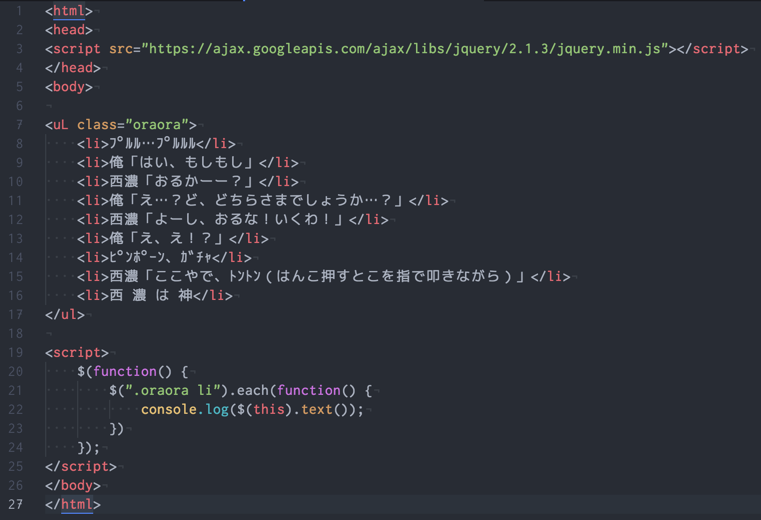Click the closing head tag
761x520 pixels.
point(73,67)
